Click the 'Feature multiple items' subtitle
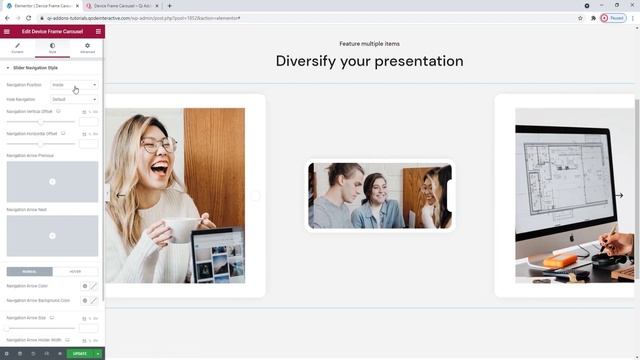 (369, 44)
